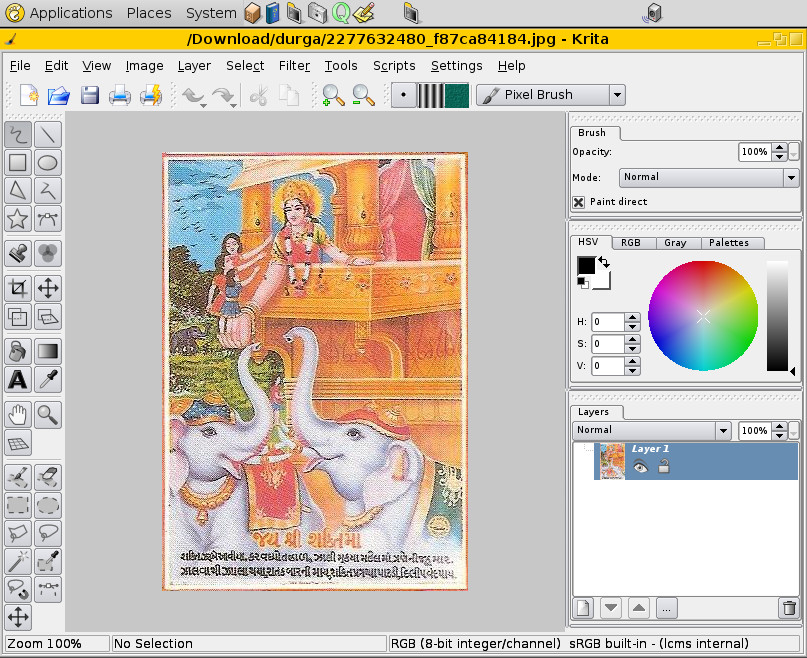This screenshot has height=658, width=807.
Task: Select the gradient tool
Action: point(48,352)
